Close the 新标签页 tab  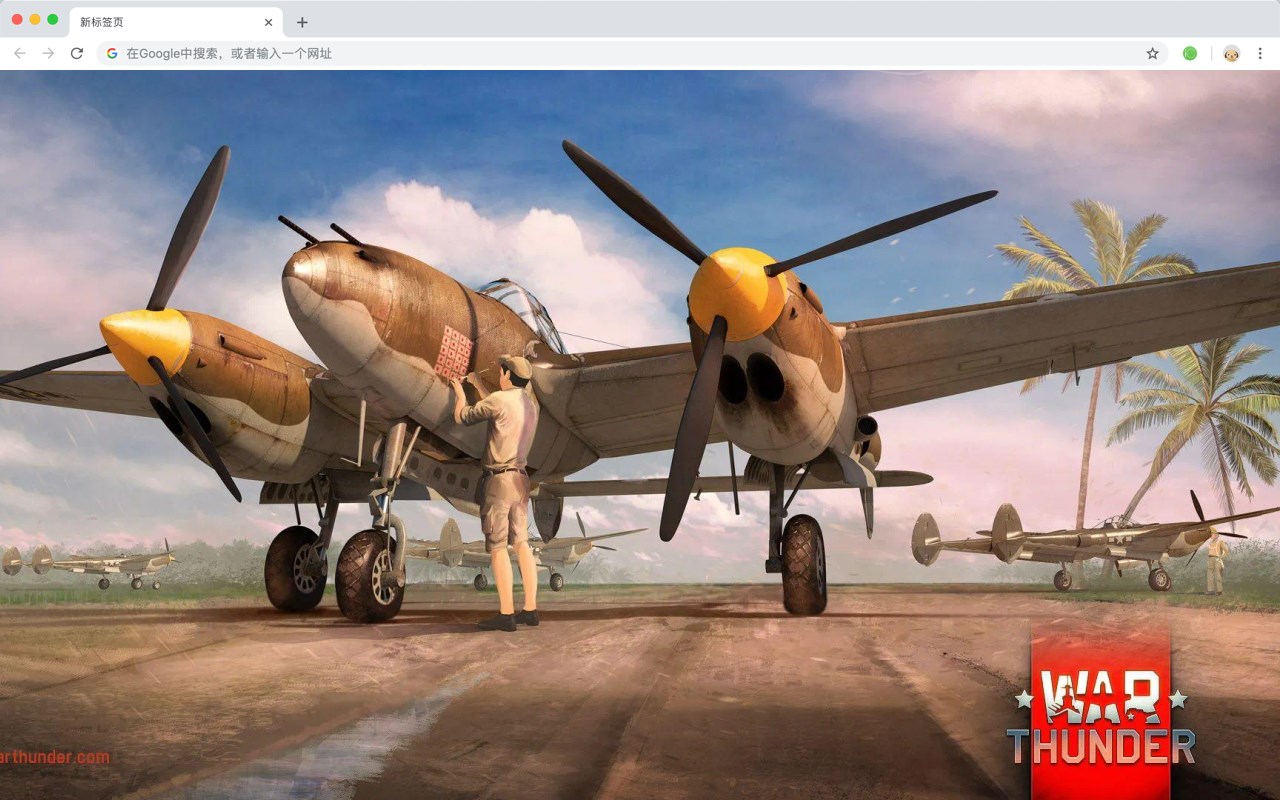(x=268, y=22)
